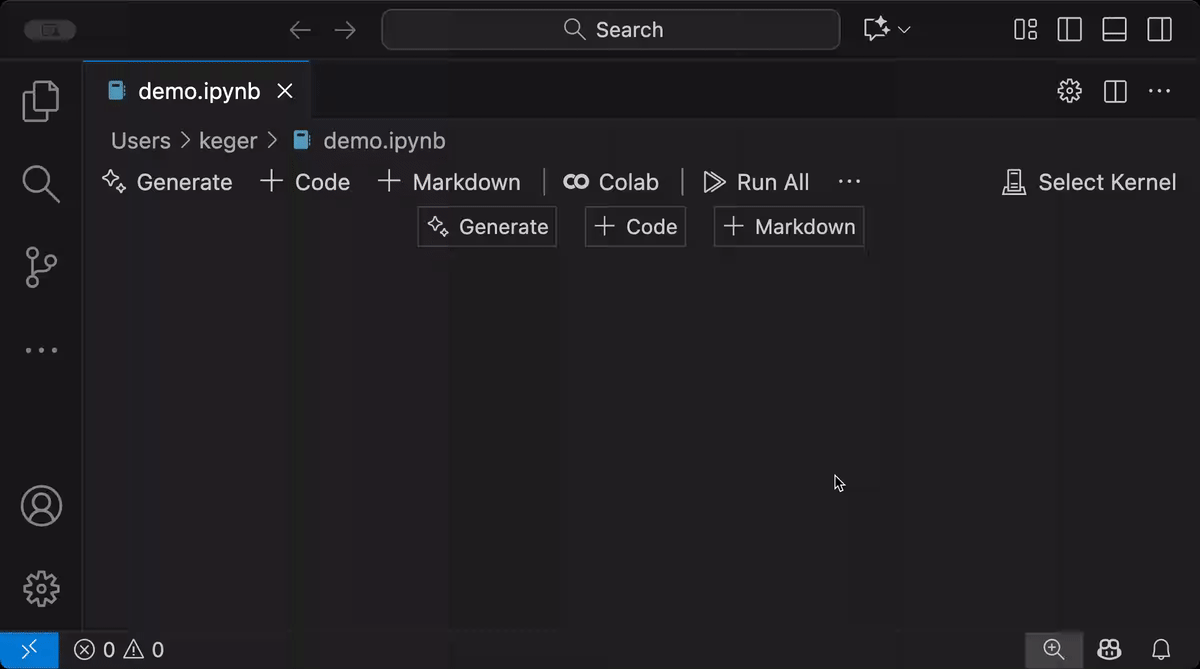1200x669 pixels.
Task: Open notebook settings gear icon
Action: [1069, 91]
